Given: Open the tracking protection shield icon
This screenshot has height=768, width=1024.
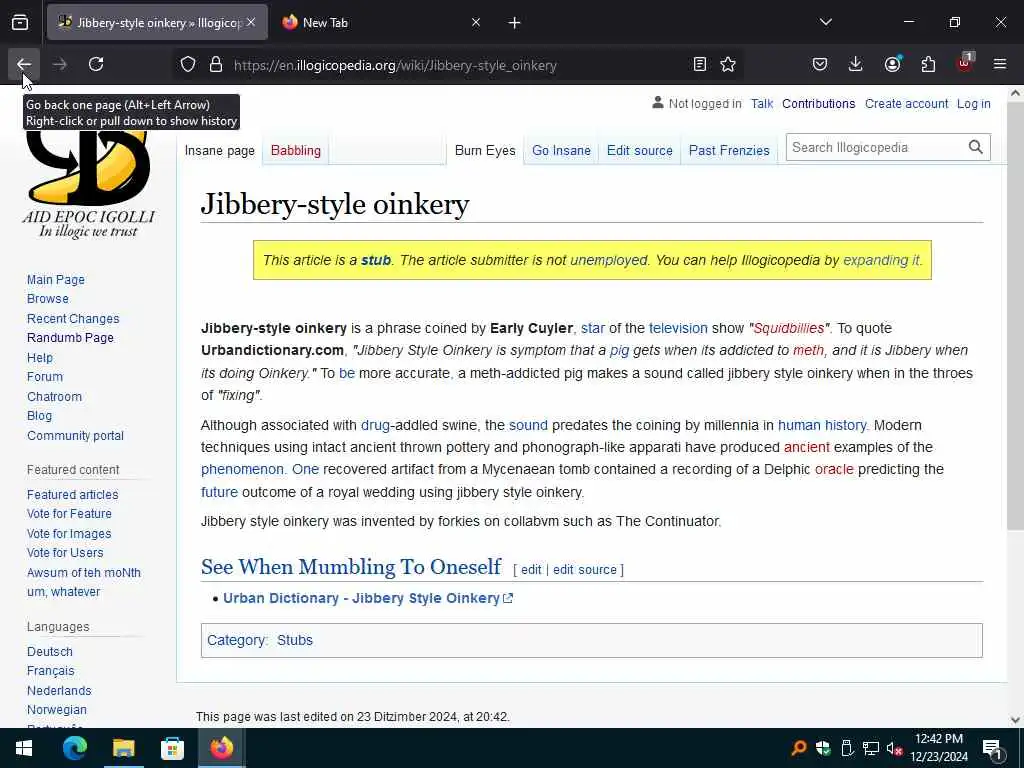Looking at the screenshot, I should coord(188,64).
